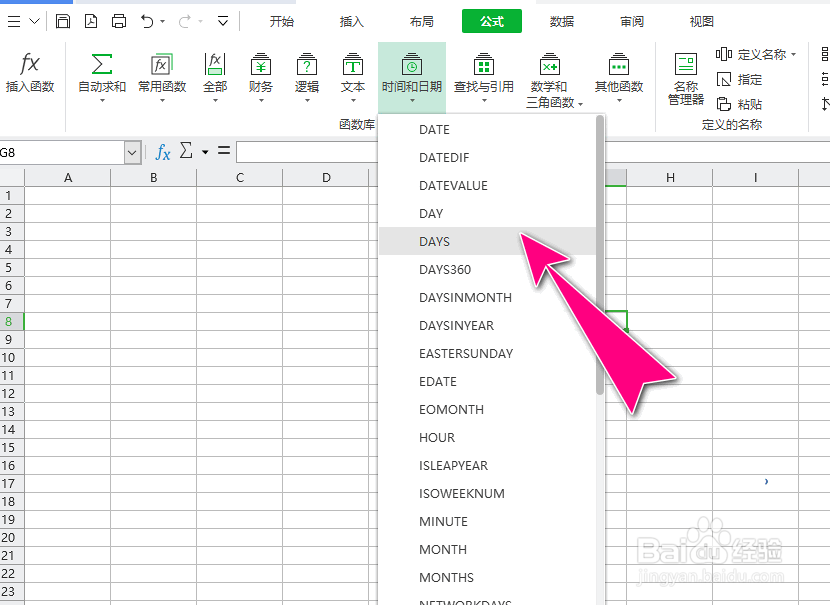Expand the formula bar sigma dropdown arrow
The image size is (830, 605).
point(205,152)
